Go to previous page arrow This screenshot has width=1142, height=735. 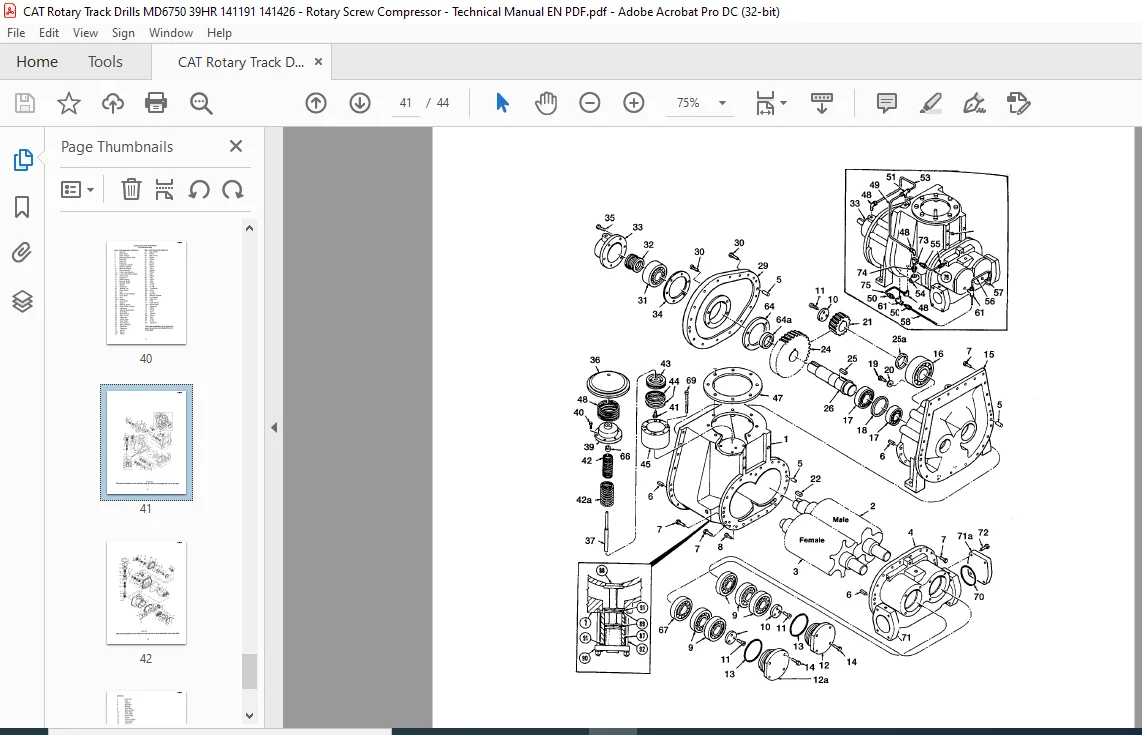pyautogui.click(x=316, y=103)
